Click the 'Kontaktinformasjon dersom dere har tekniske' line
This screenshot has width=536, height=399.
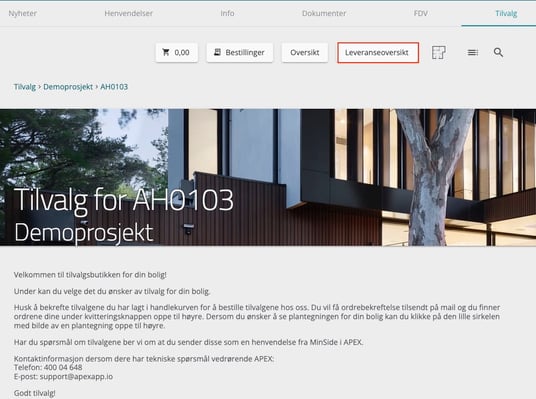144,359
